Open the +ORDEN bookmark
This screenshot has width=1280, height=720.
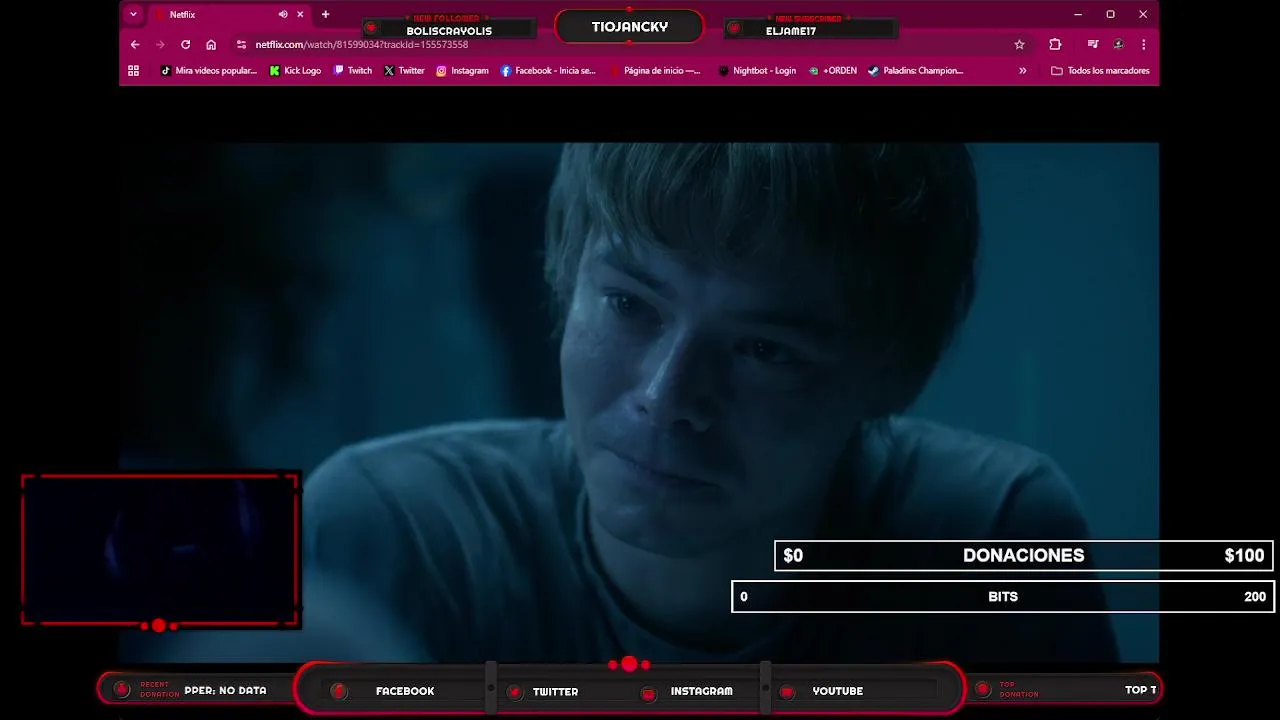pyautogui.click(x=832, y=70)
